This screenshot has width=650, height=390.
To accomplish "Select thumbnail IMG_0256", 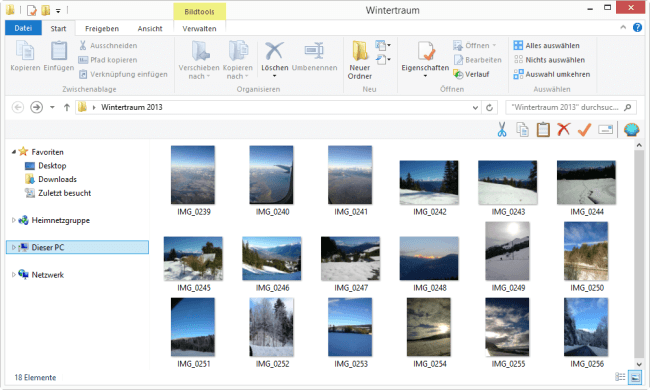I will (586, 327).
